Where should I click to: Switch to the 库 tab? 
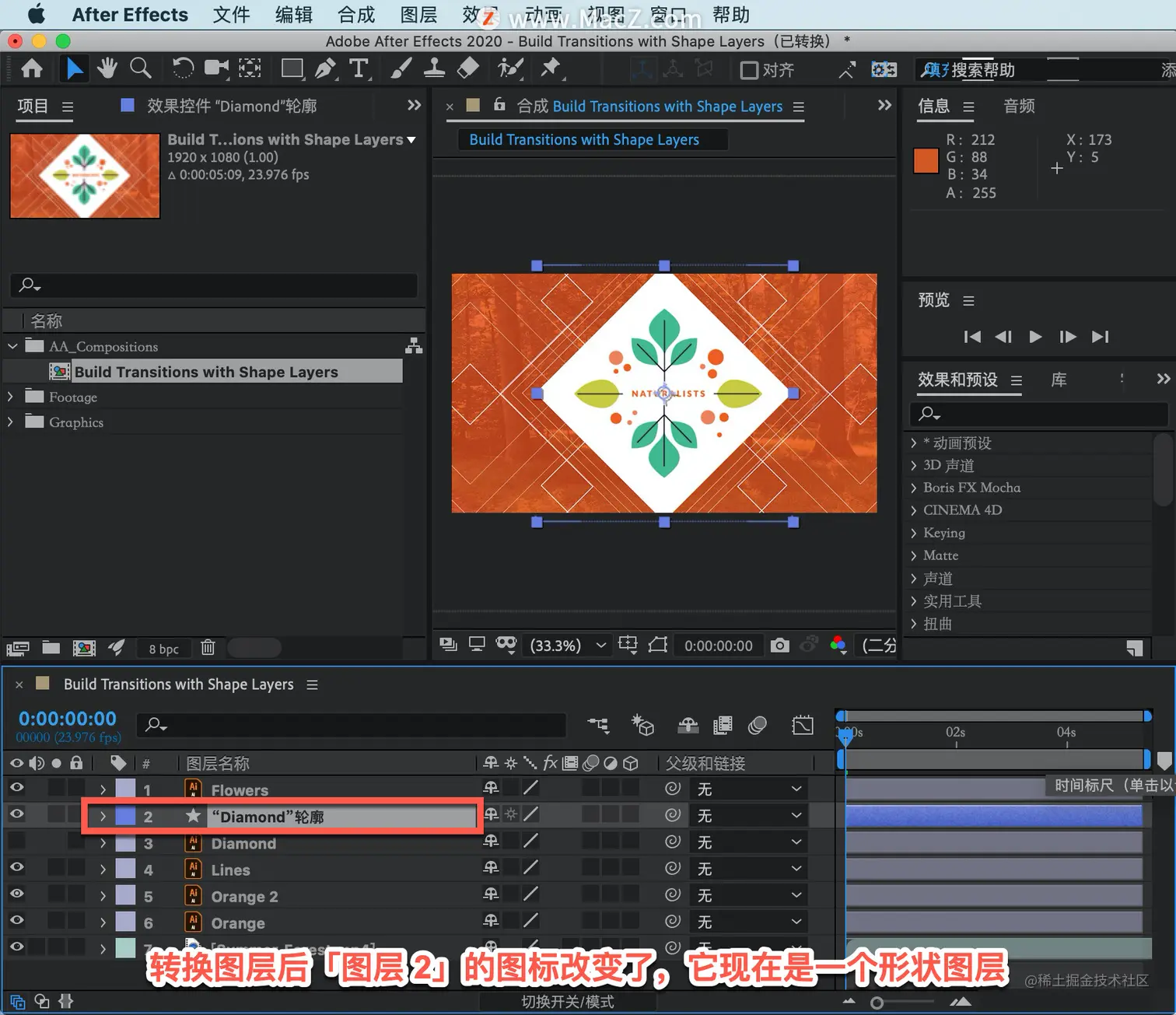pos(1059,380)
